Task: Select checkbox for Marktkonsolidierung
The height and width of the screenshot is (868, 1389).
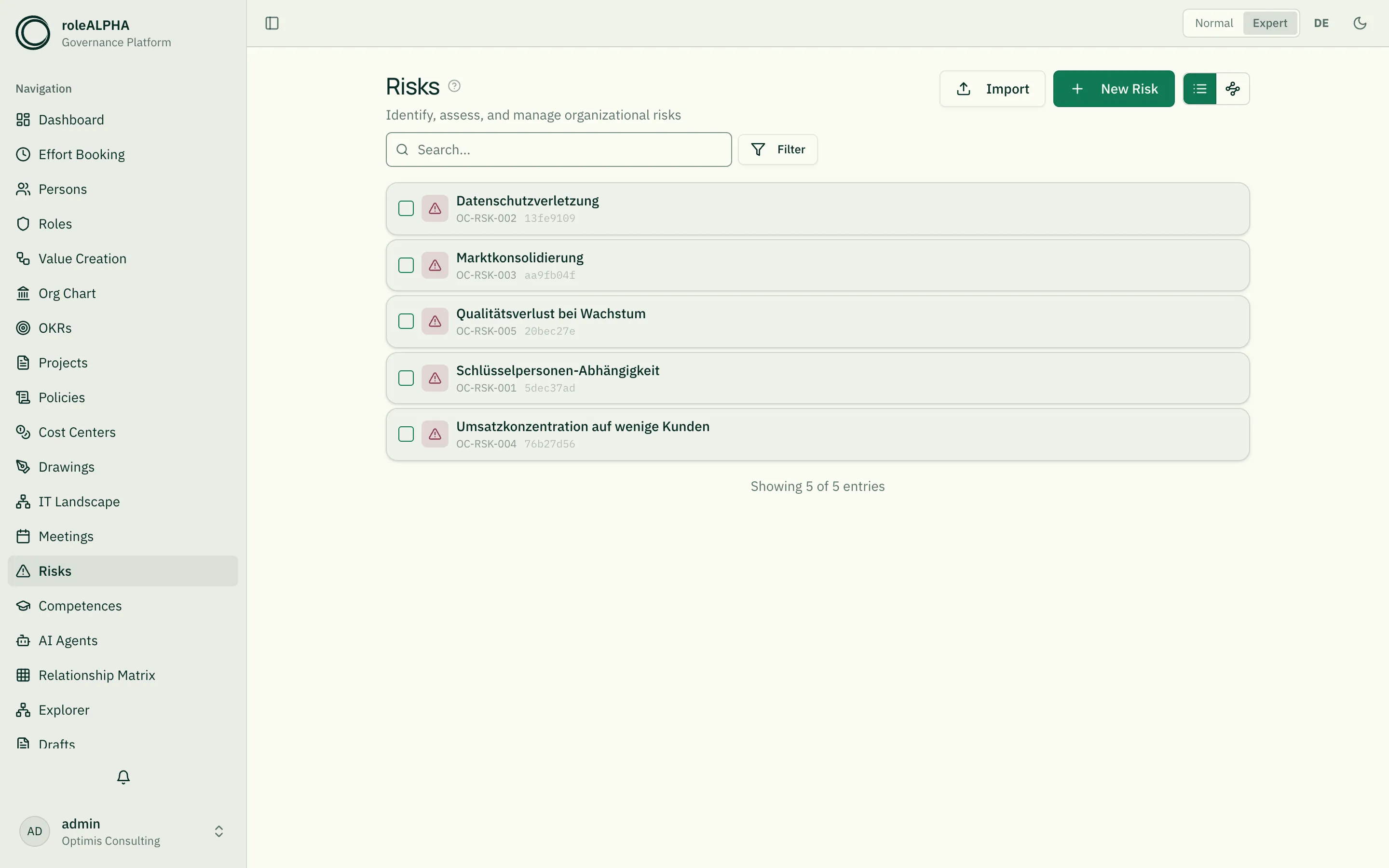Action: [x=406, y=265]
